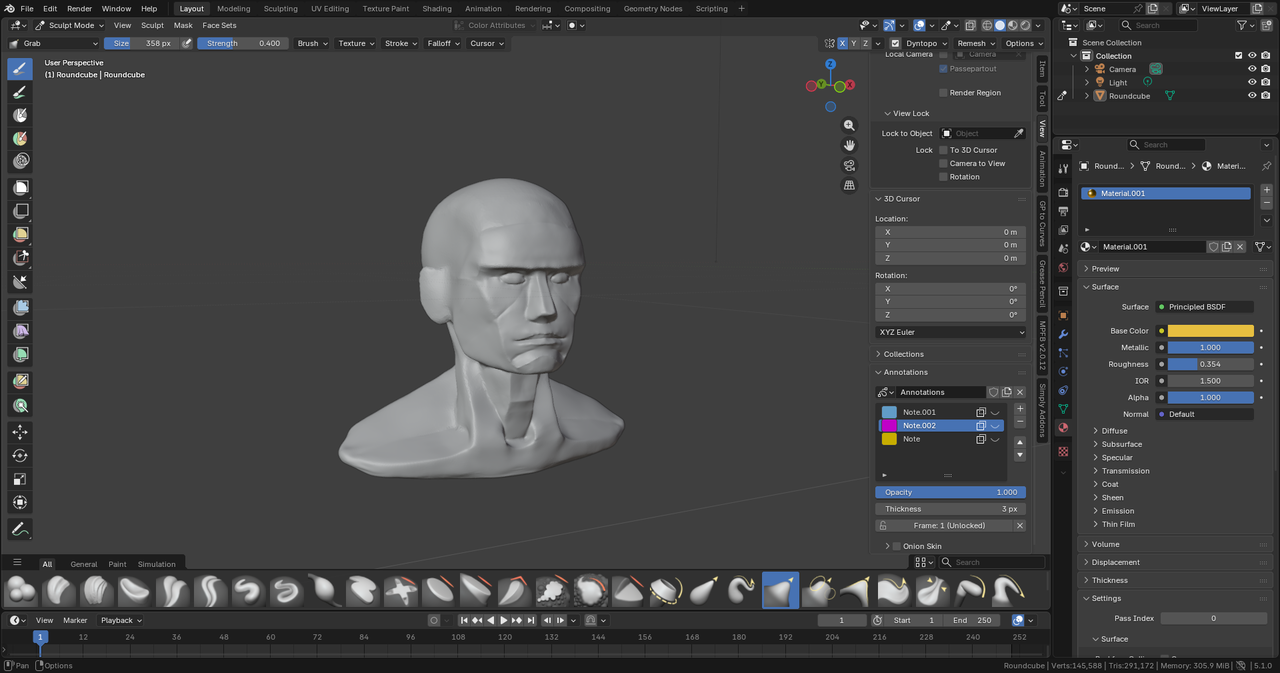Enable Lock To 3D Cursor checkbox
Viewport: 1280px width, 673px height.
pos(943,150)
